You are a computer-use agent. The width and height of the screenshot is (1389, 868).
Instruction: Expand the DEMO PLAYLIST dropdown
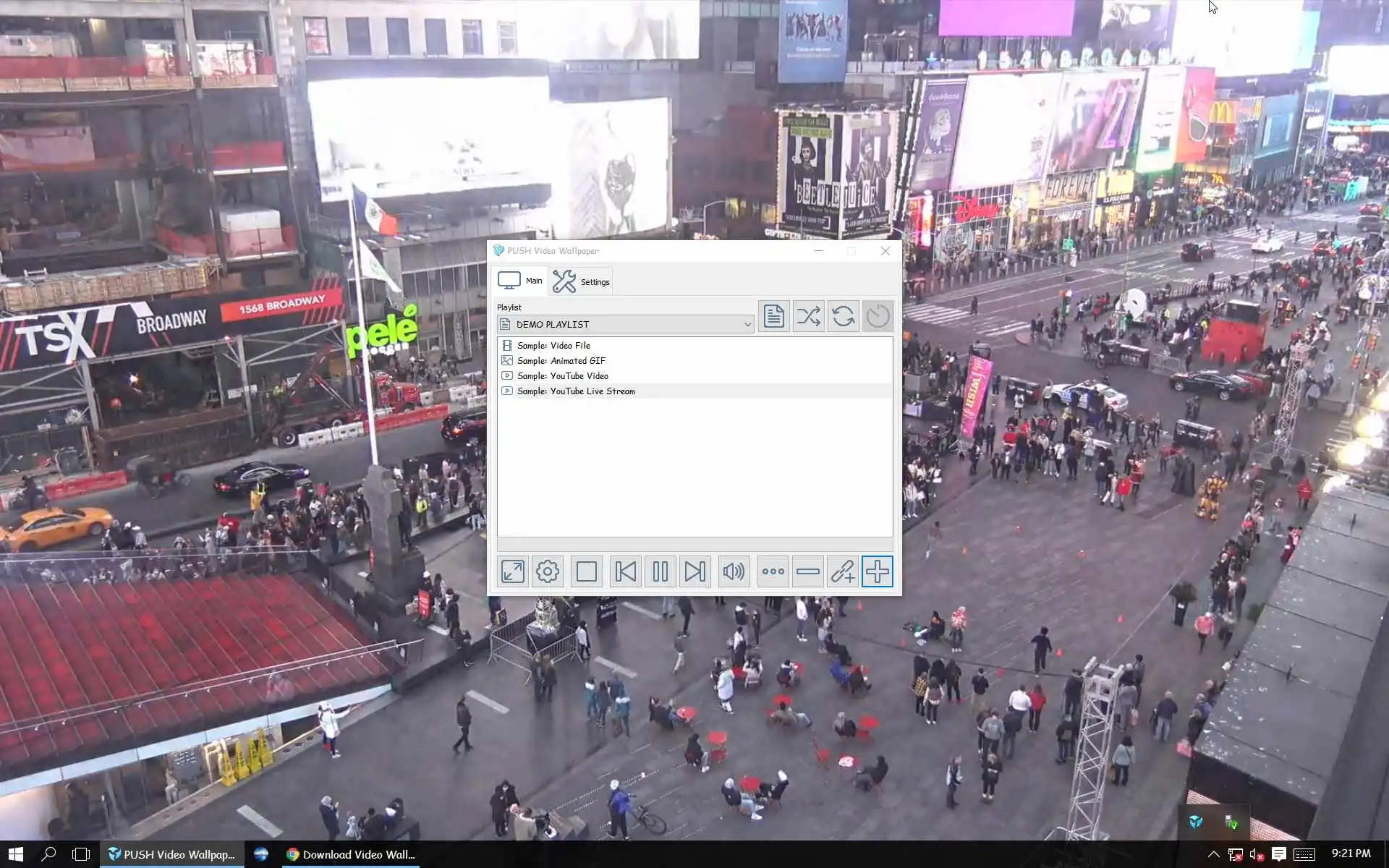[x=747, y=325]
